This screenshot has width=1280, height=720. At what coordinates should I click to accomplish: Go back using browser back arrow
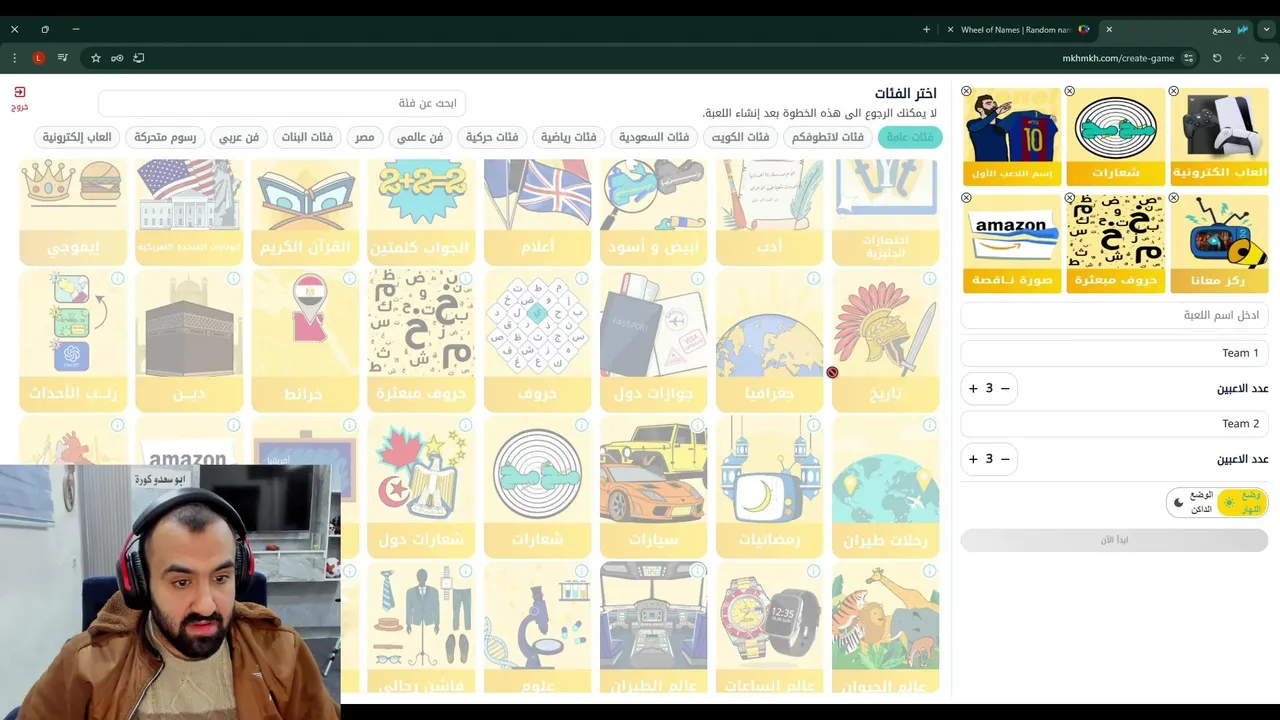(1265, 58)
